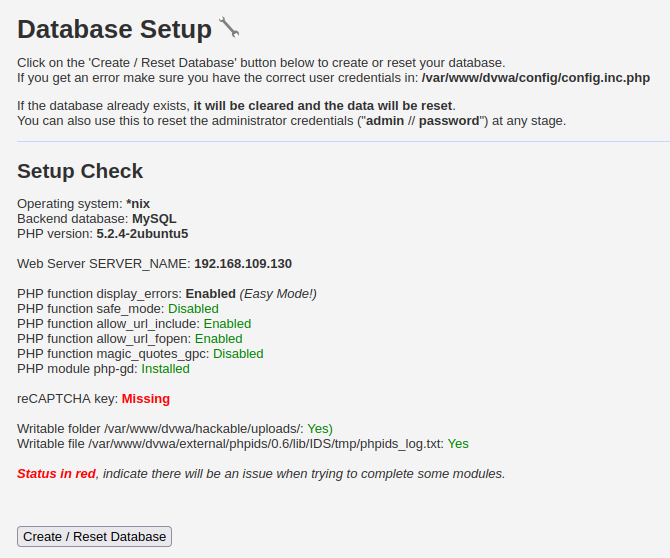
Task: Click the red 'Missing' reCAPTCHA status
Action: coord(146,399)
